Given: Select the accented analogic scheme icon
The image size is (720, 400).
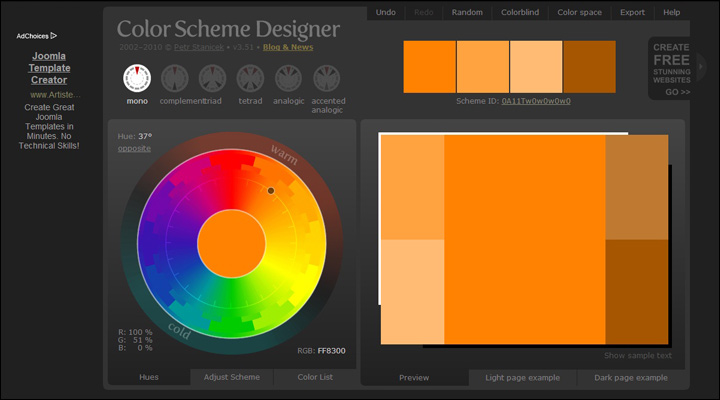Looking at the screenshot, I should coord(327,78).
